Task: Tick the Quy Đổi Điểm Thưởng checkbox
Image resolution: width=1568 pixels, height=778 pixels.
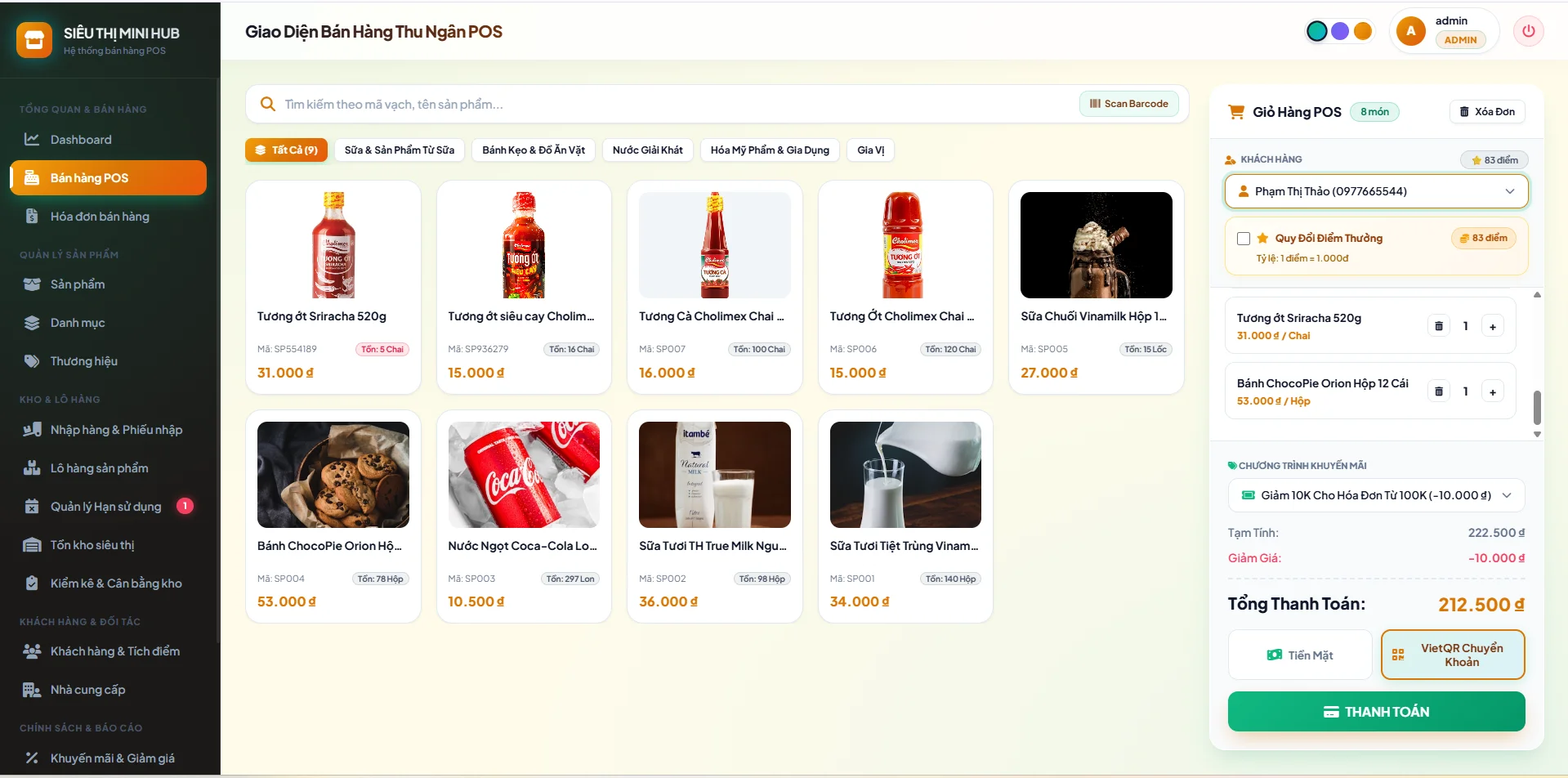Action: pos(1244,239)
